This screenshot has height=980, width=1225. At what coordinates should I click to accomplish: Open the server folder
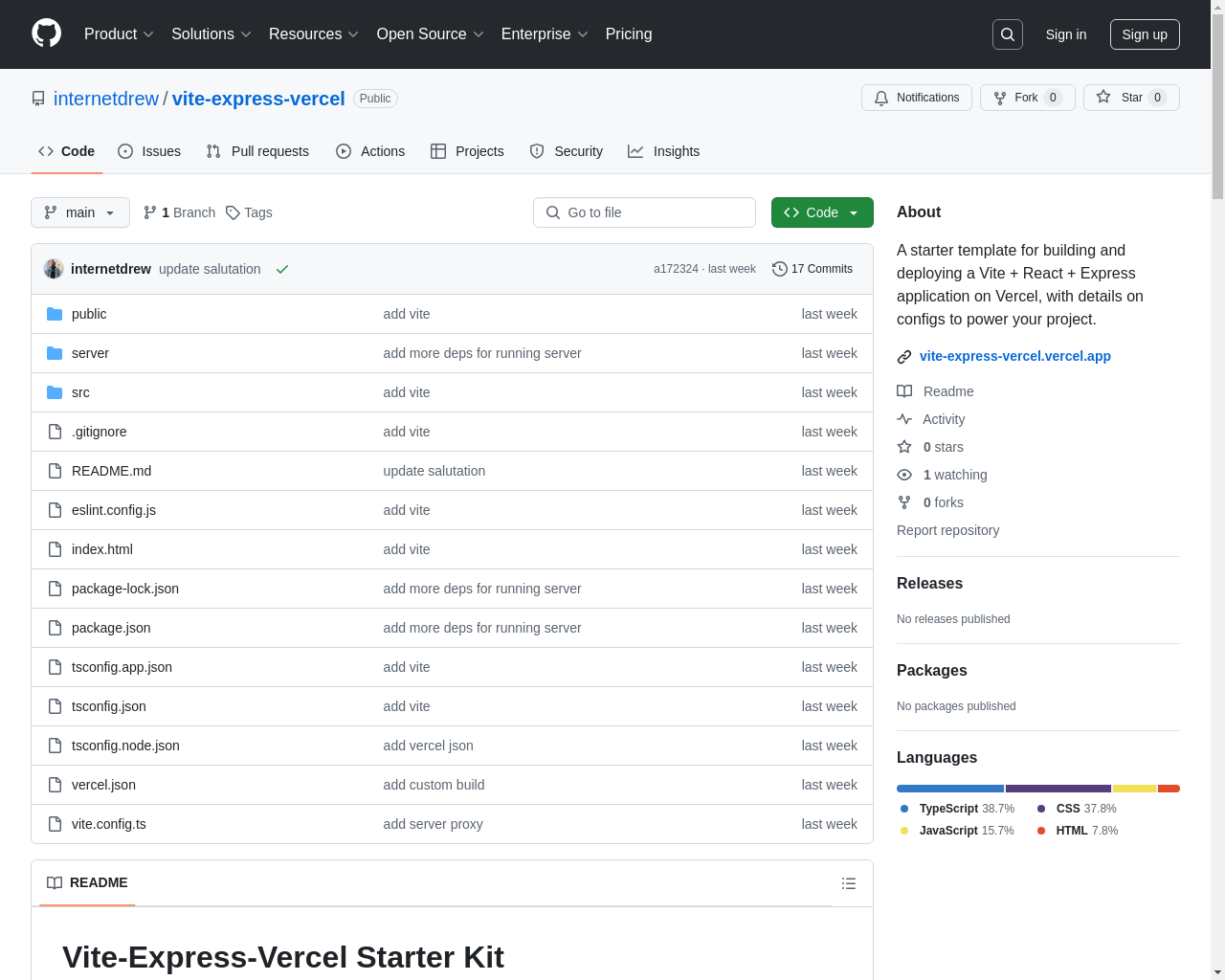[x=90, y=353]
